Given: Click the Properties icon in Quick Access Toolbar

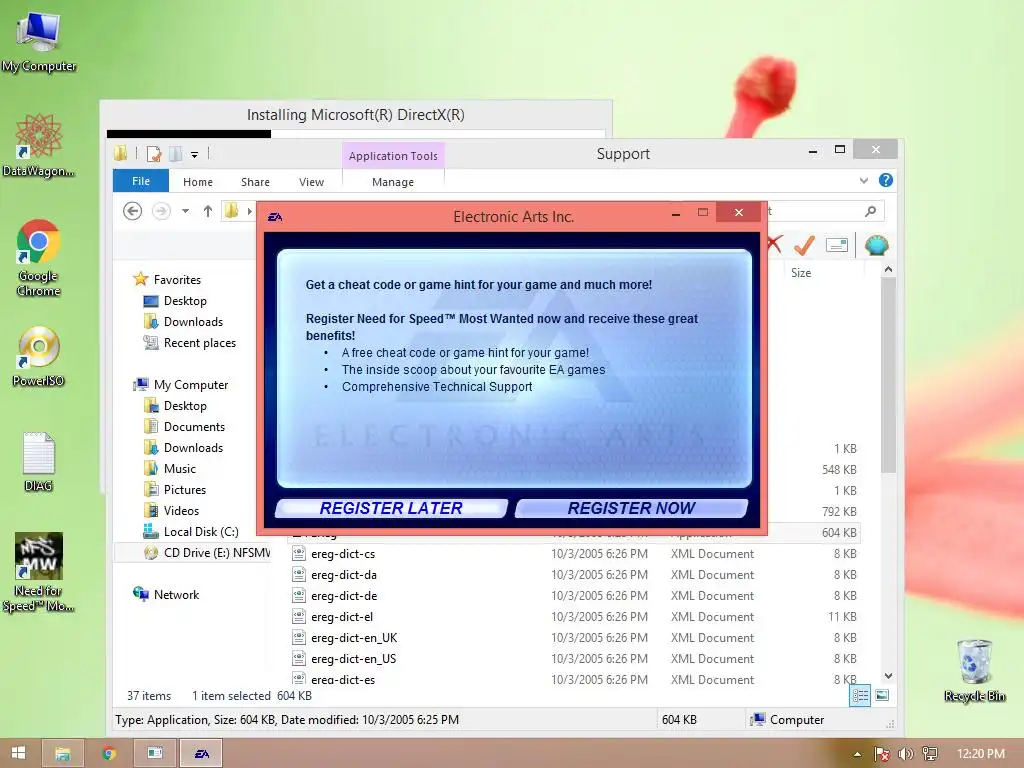Looking at the screenshot, I should coord(154,154).
